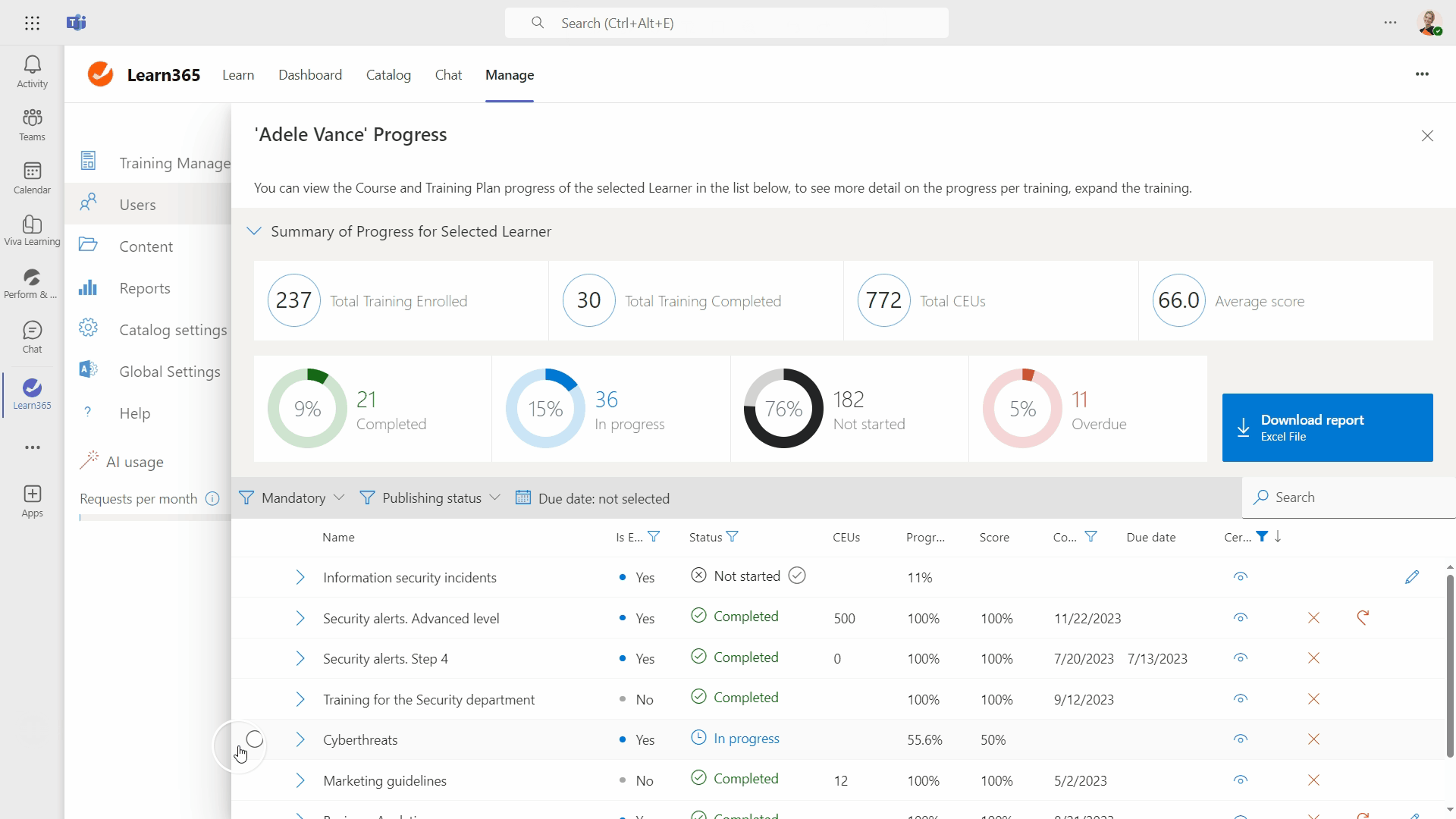Viewport: 1456px width, 819px height.
Task: Open the Teams Activity bell
Action: pyautogui.click(x=32, y=71)
